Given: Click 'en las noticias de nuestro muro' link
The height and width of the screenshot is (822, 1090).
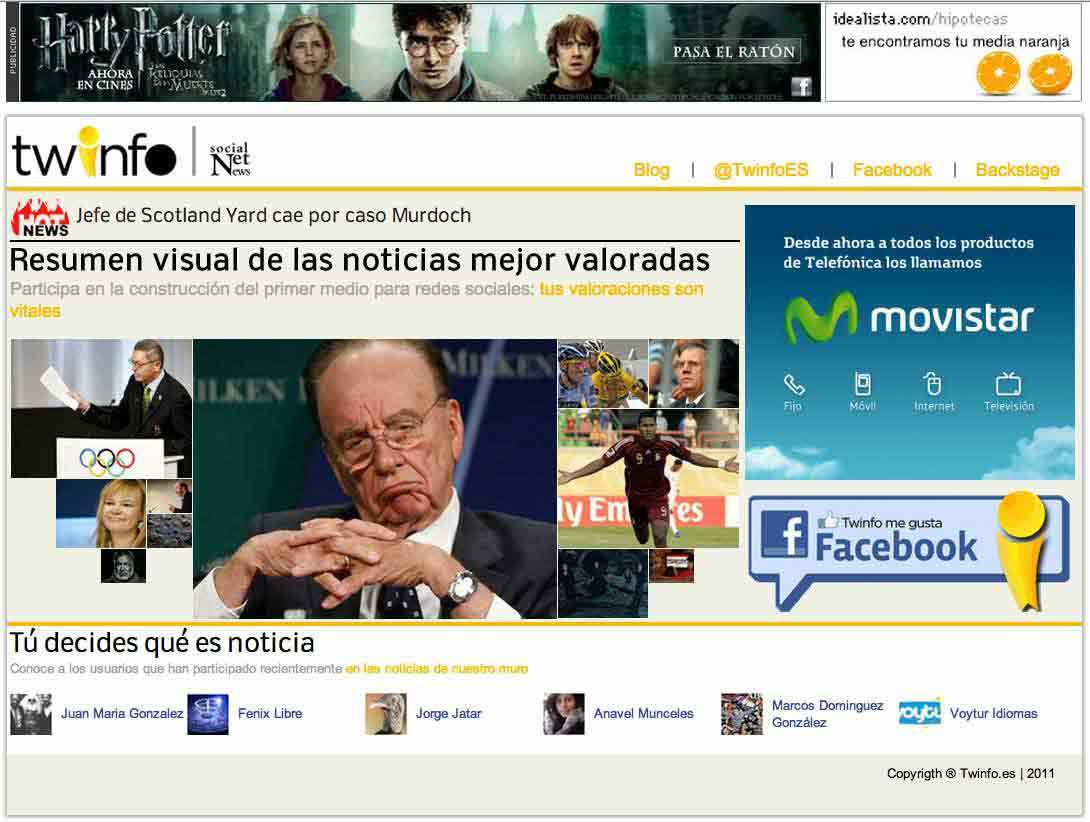Looking at the screenshot, I should 437,668.
